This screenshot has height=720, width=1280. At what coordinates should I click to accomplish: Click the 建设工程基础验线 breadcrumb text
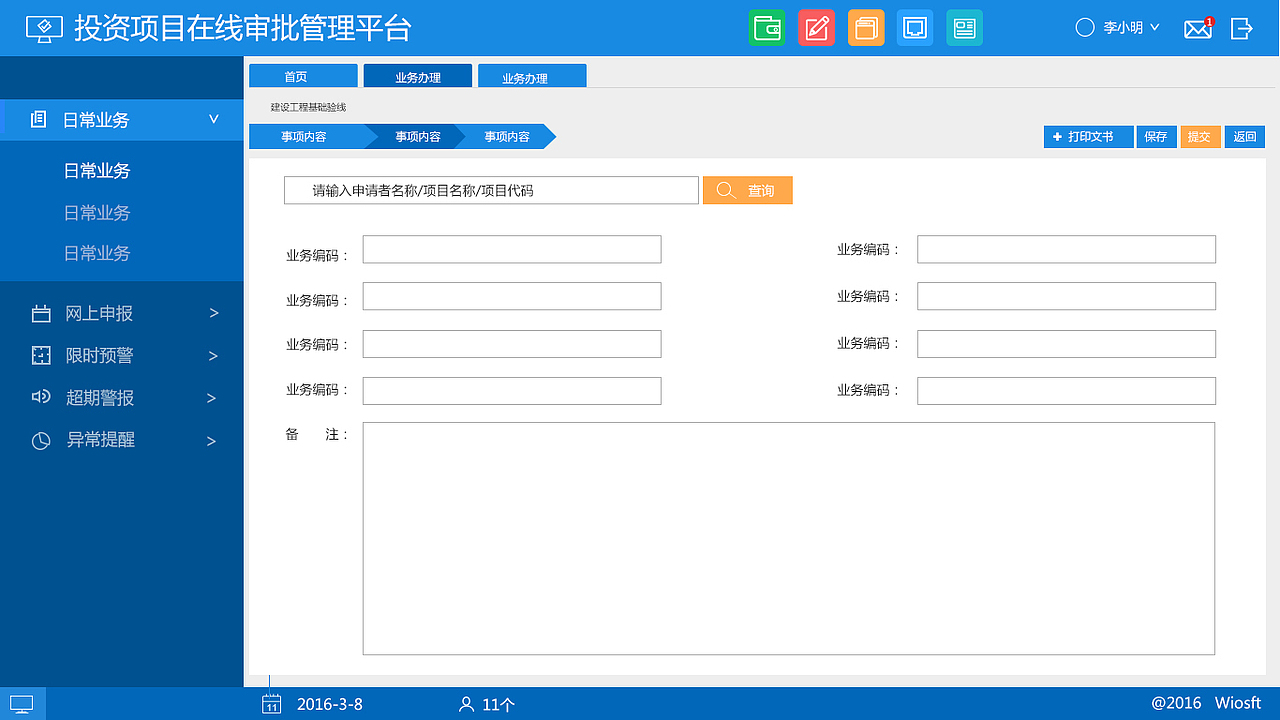tap(308, 107)
